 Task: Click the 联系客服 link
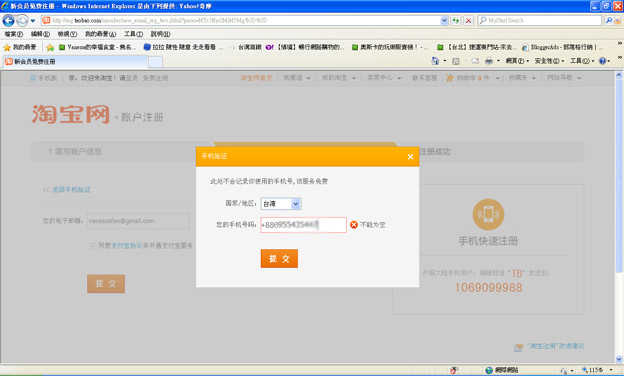[x=425, y=78]
